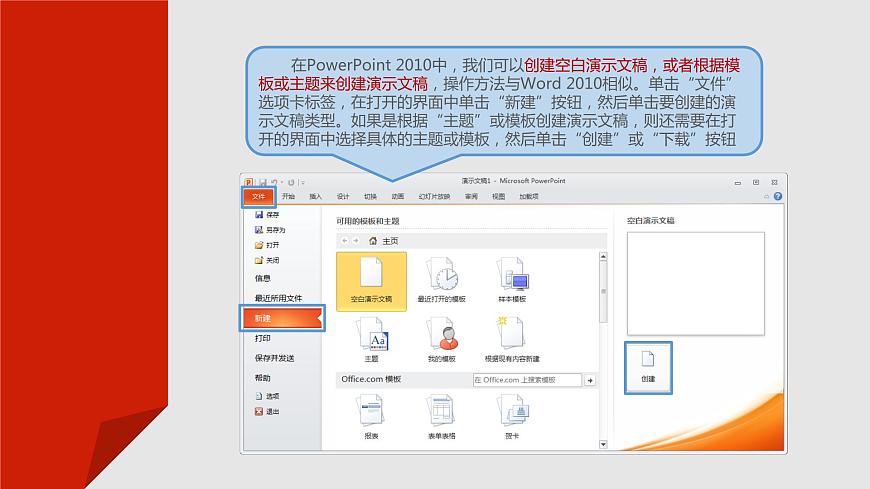Switch to the View (视图) ribbon tab
This screenshot has height=489, width=870.
(x=498, y=196)
